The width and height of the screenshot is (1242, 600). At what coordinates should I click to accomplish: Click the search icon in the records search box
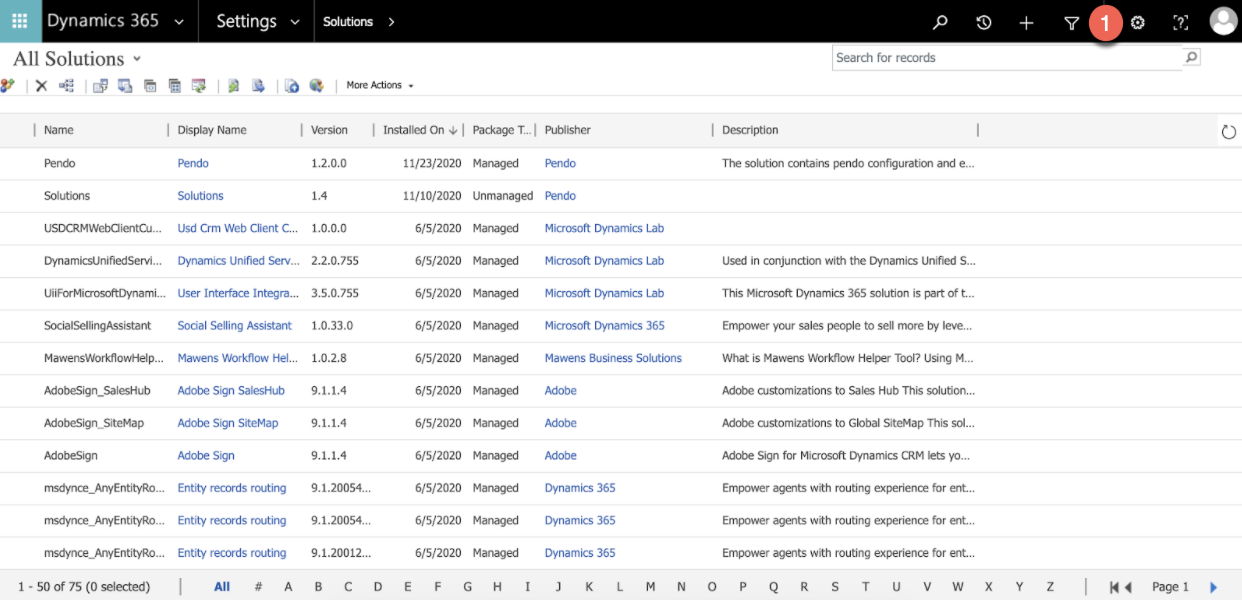(x=1191, y=58)
